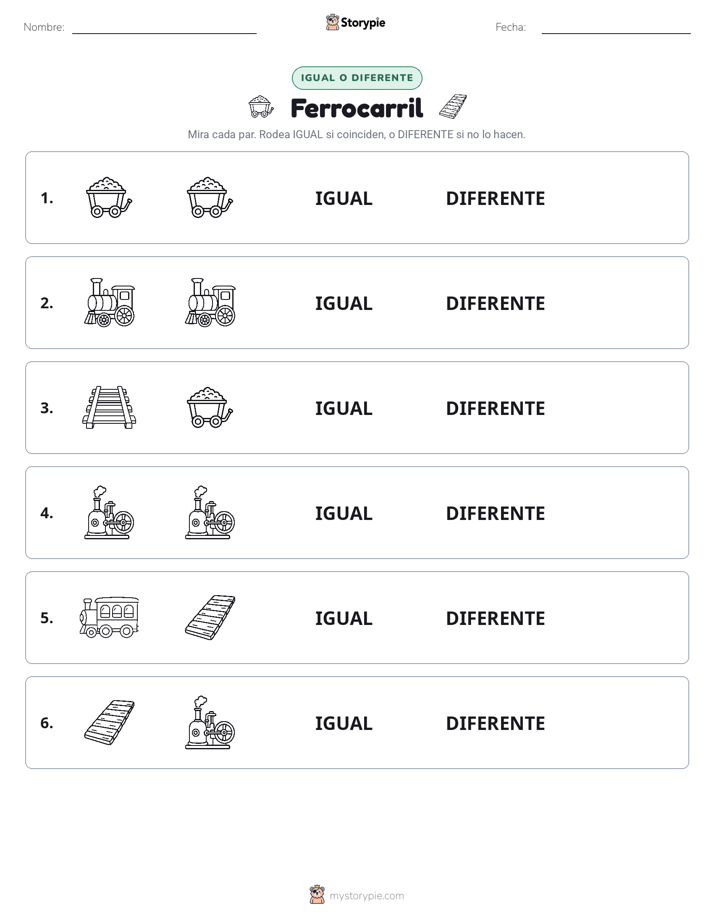Click the Storypie logo at top

356,22
